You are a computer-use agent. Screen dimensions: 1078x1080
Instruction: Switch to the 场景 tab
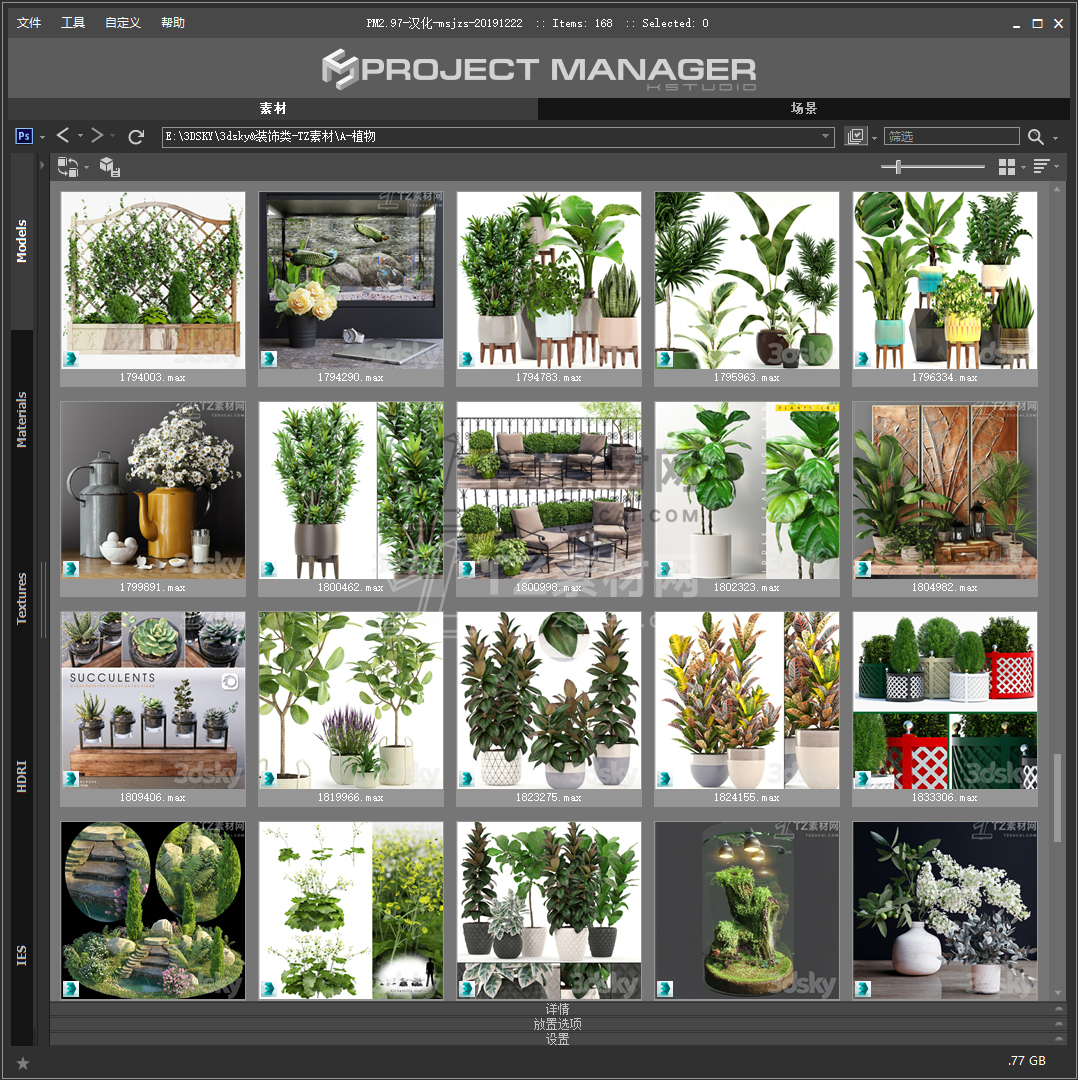[x=804, y=108]
